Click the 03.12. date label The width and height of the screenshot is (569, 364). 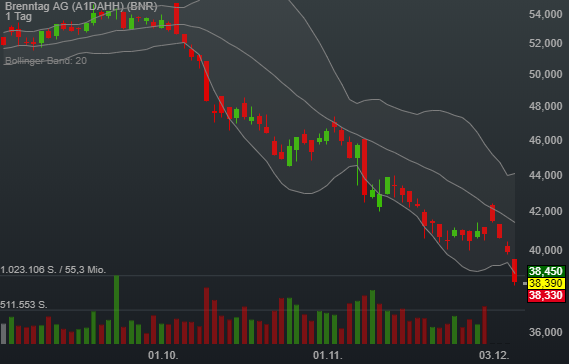click(494, 355)
